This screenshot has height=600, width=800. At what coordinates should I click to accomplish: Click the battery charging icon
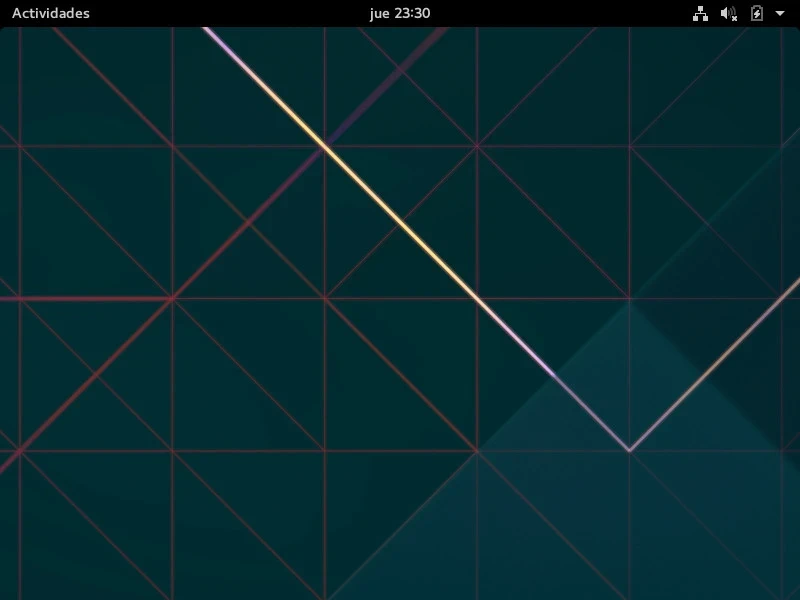pyautogui.click(x=757, y=13)
